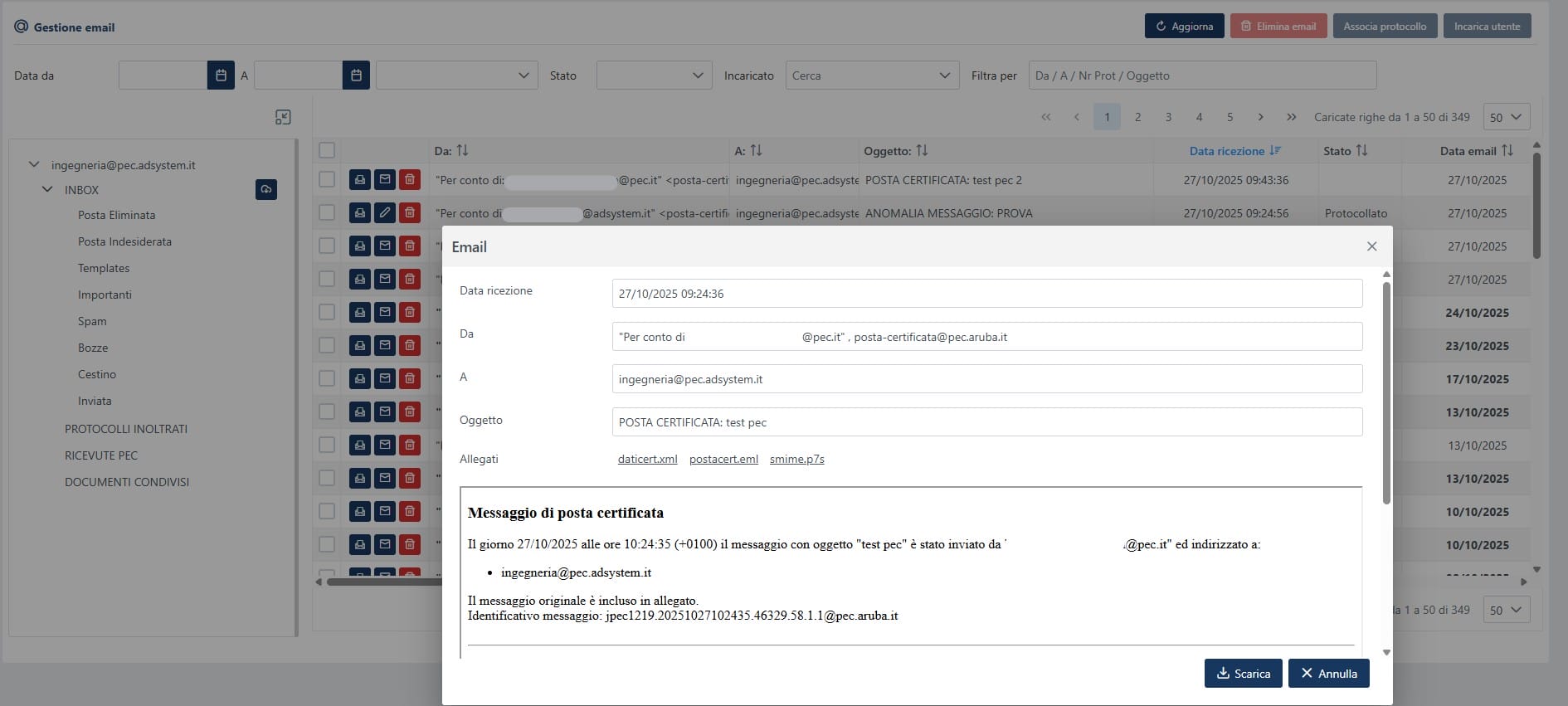Open the 'Data da' calendar picker
Image resolution: width=1568 pixels, height=706 pixels.
221,75
